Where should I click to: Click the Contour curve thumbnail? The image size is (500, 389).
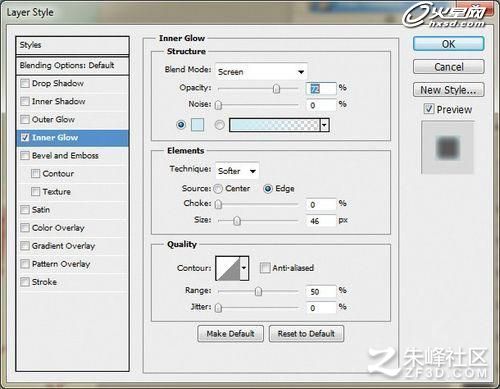(228, 268)
